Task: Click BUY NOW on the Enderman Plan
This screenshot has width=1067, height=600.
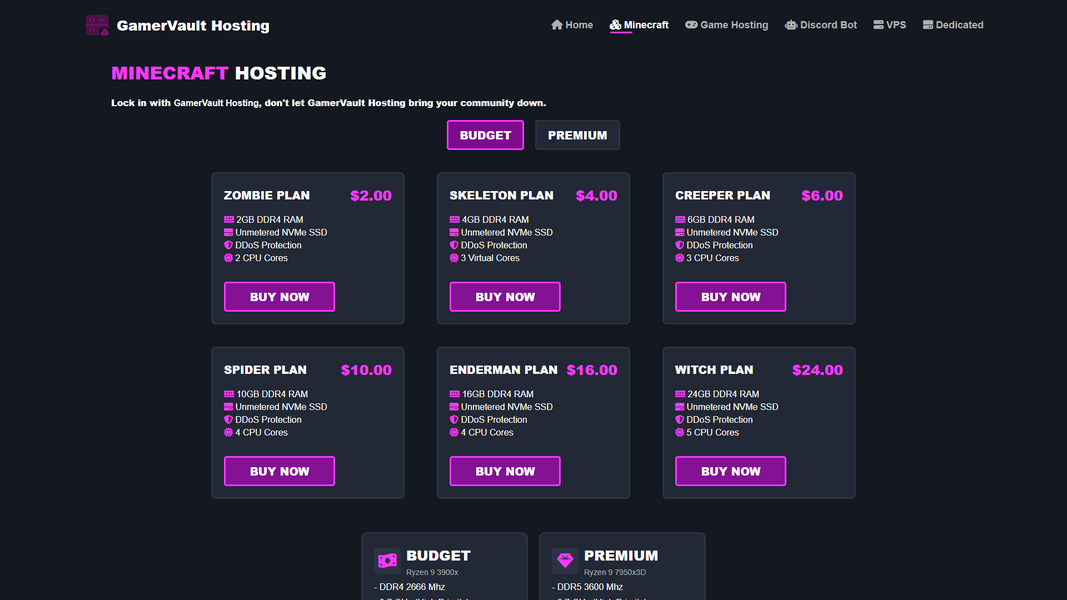Action: [505, 470]
